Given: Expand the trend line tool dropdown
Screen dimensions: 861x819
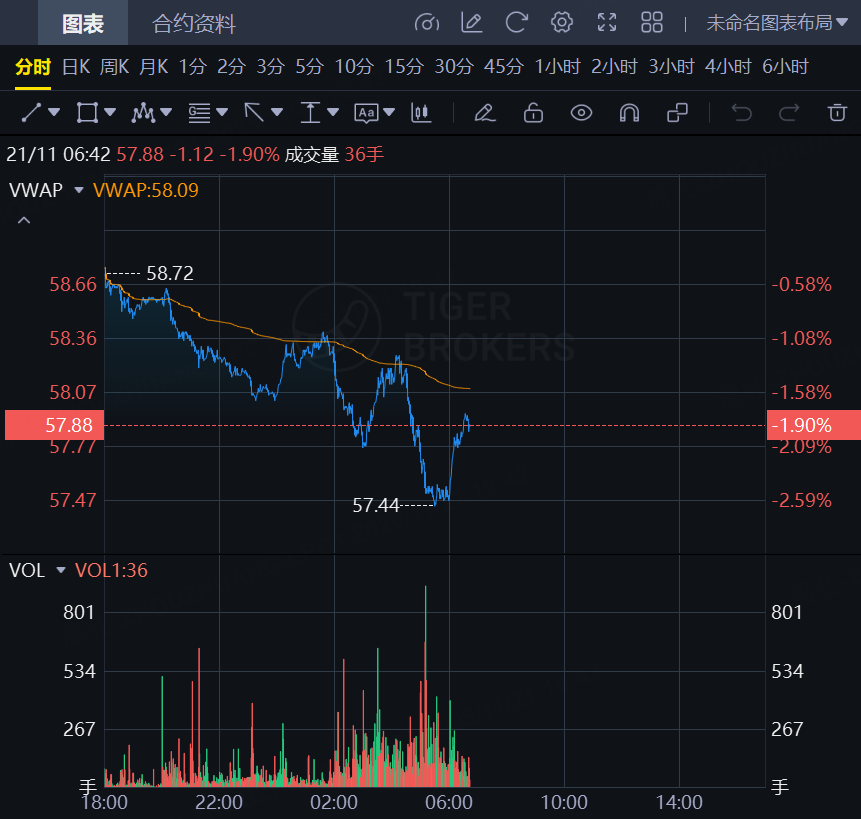Looking at the screenshot, I should (x=54, y=112).
